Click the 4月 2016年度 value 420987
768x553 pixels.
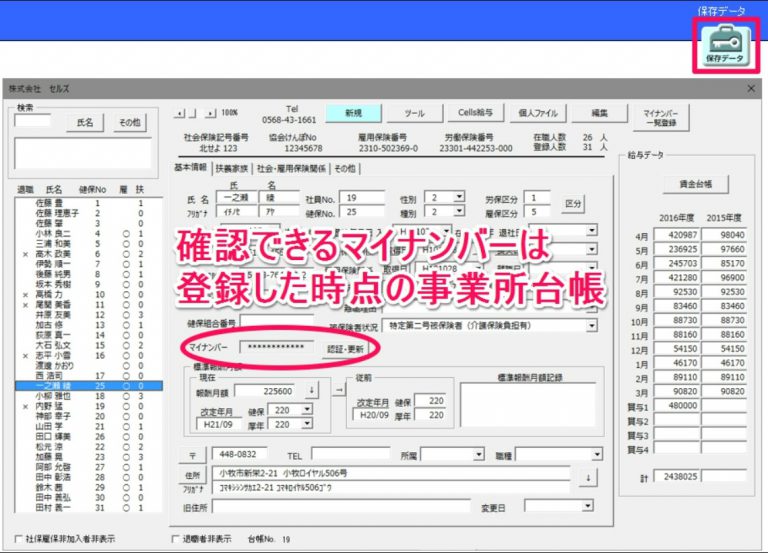676,235
